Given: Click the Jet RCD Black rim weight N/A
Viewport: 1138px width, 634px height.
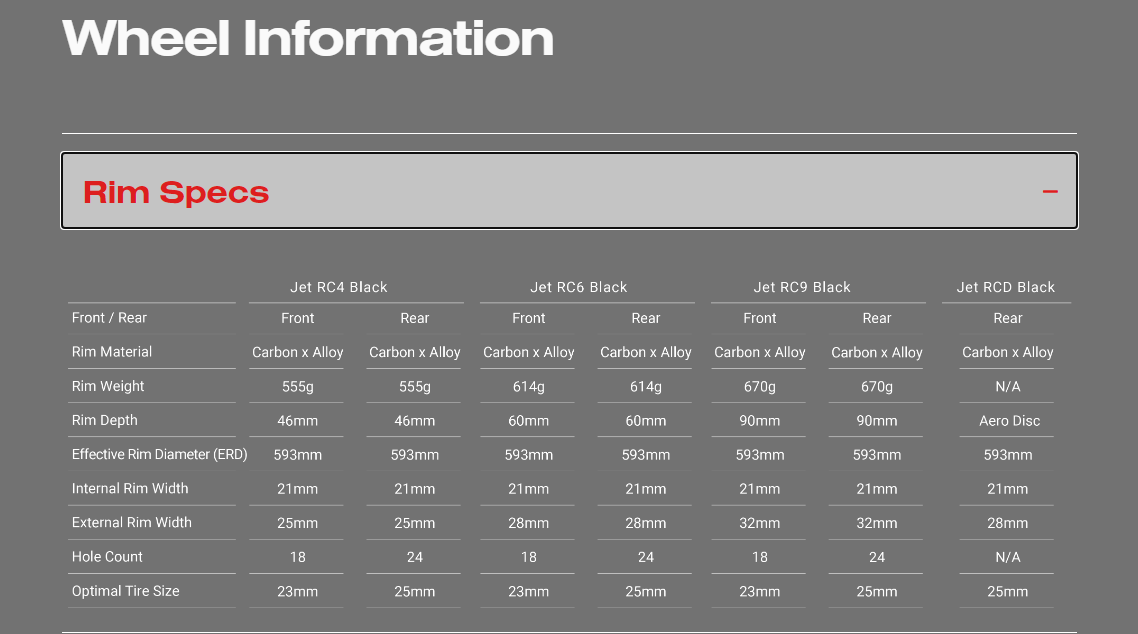Looking at the screenshot, I should click(1007, 387).
